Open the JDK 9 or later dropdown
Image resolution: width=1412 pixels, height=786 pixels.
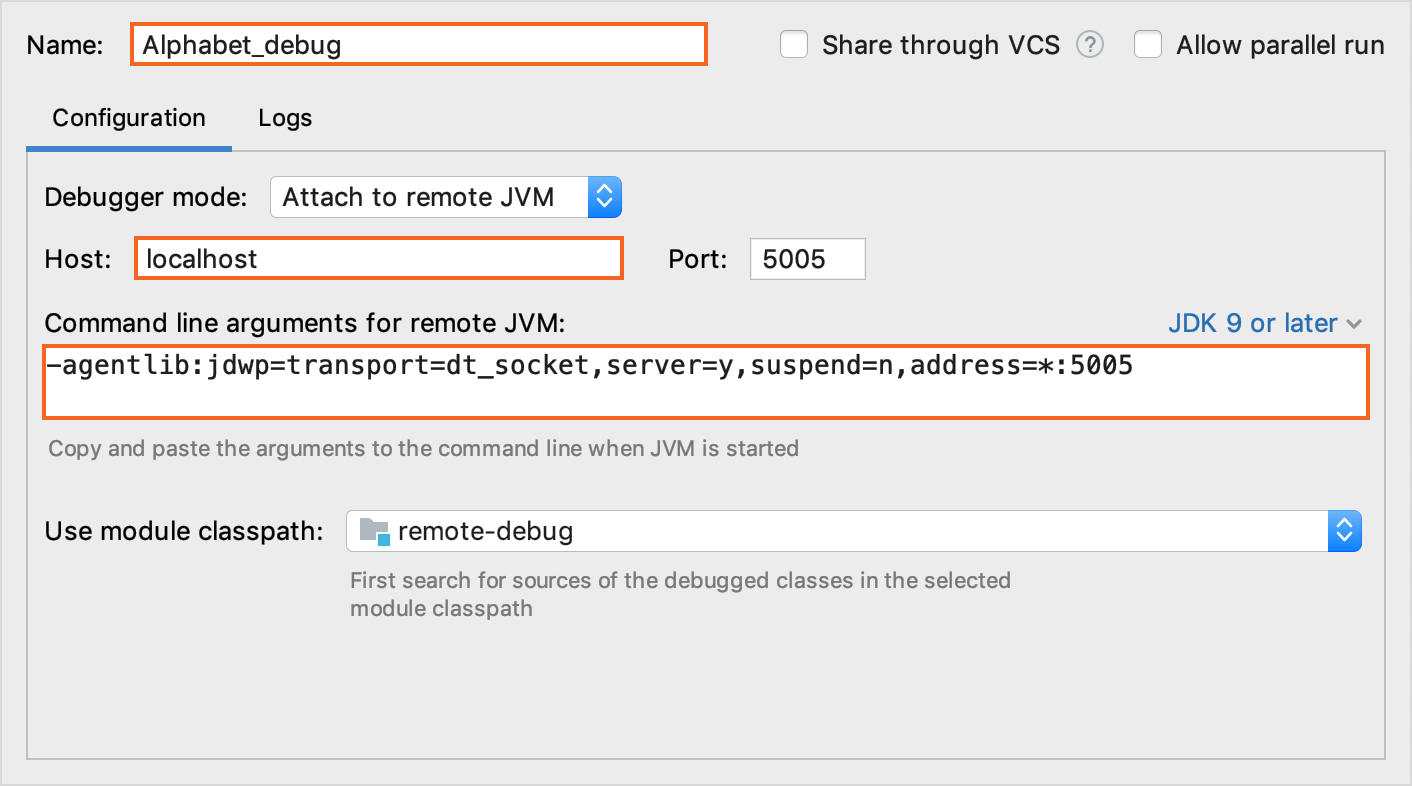[x=1267, y=323]
